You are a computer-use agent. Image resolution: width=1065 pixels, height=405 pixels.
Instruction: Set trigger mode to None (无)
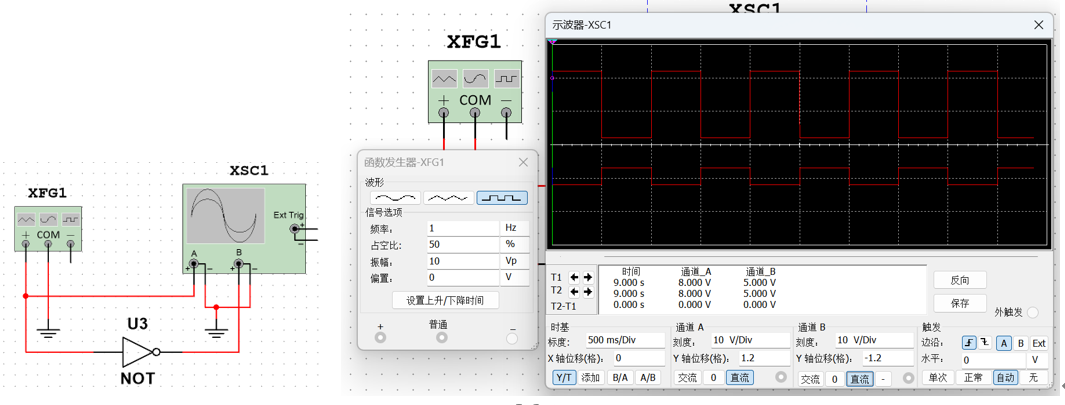click(1033, 378)
